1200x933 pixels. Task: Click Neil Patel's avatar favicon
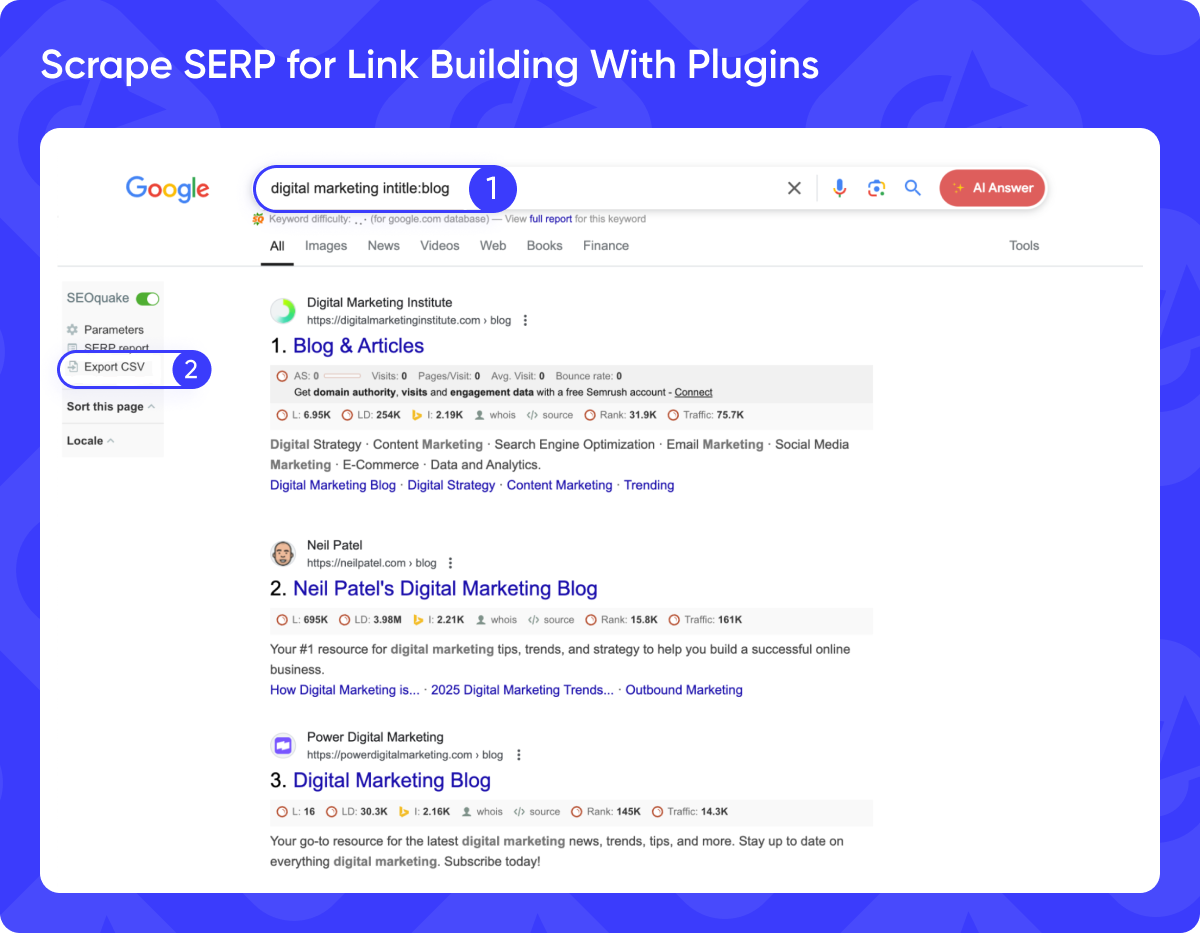[283, 554]
